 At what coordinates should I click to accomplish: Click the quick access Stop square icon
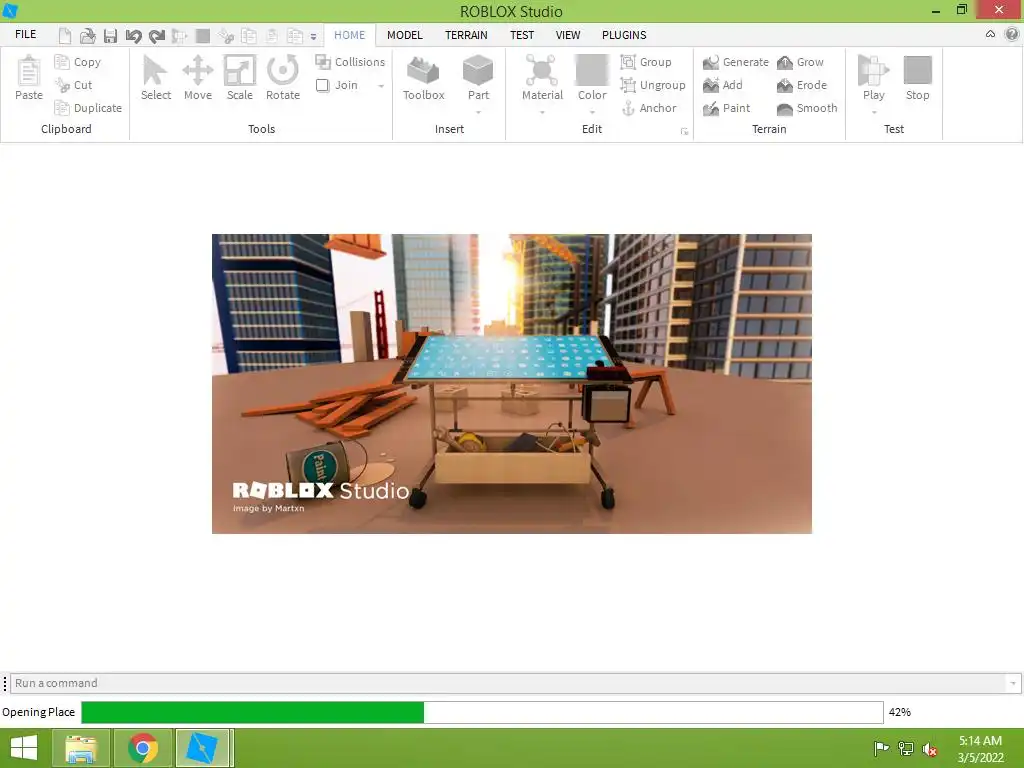point(203,35)
